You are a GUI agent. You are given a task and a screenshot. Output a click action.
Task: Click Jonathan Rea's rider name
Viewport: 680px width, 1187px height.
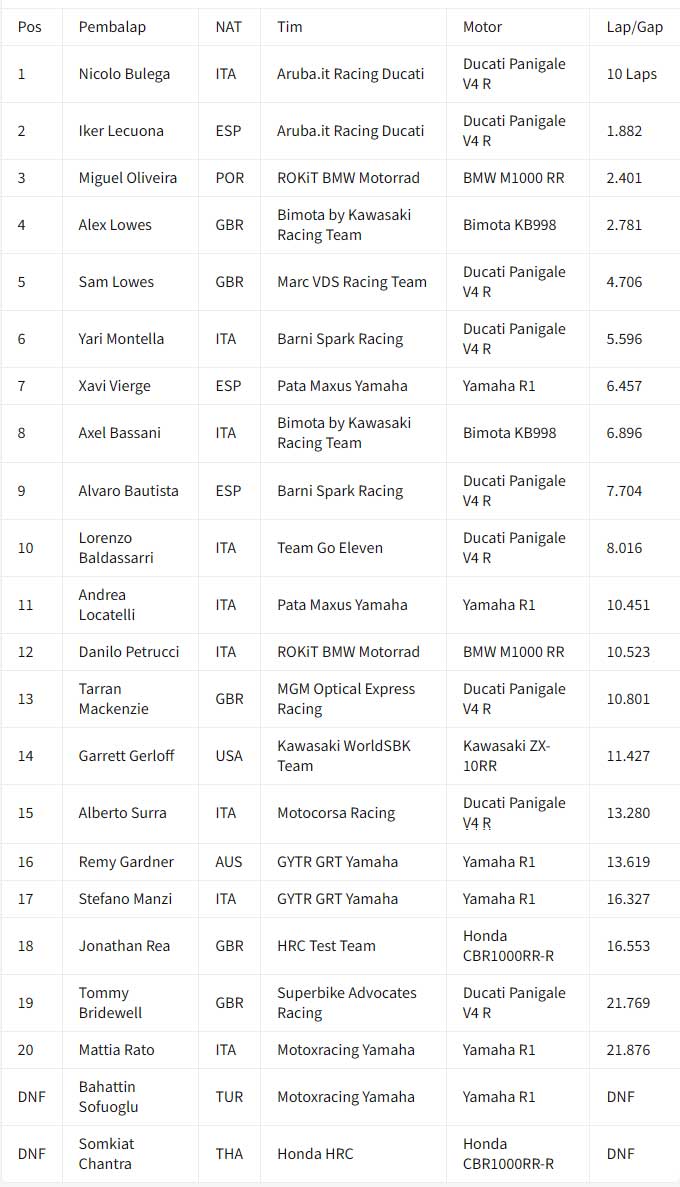tap(124, 946)
